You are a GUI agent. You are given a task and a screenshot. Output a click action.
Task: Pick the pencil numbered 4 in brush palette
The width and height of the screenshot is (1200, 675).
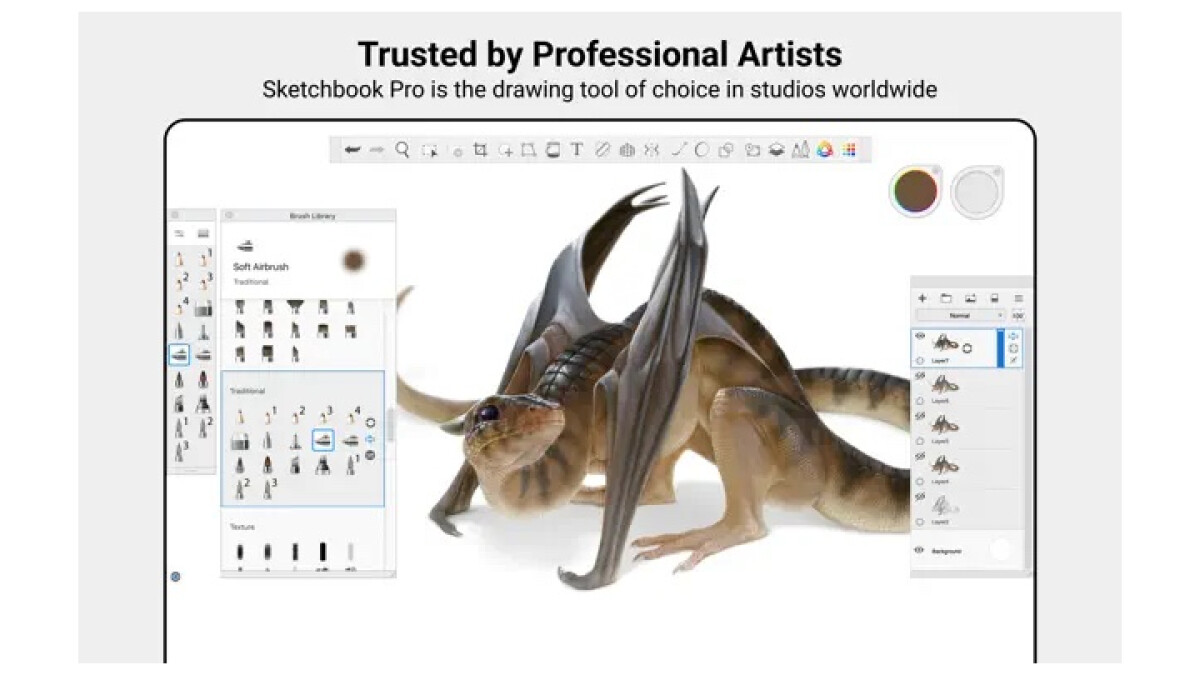[181, 307]
